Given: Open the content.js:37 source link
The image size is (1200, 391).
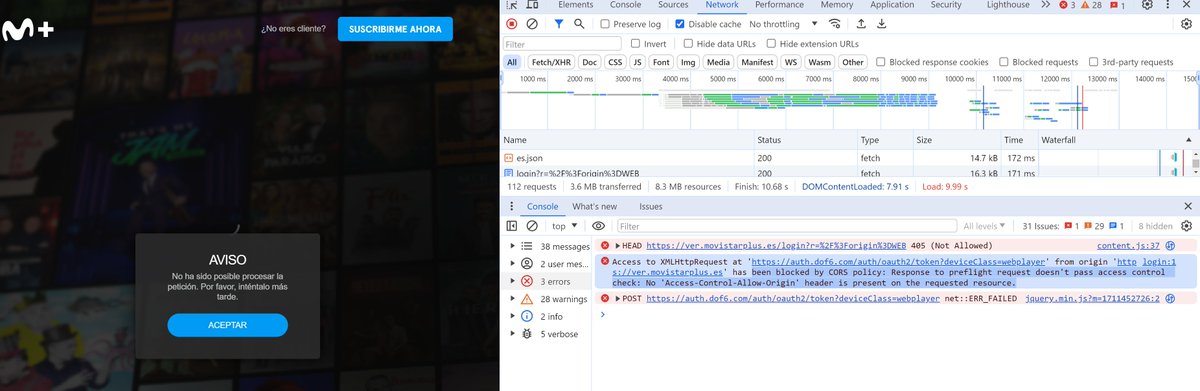Looking at the screenshot, I should (x=1128, y=245).
